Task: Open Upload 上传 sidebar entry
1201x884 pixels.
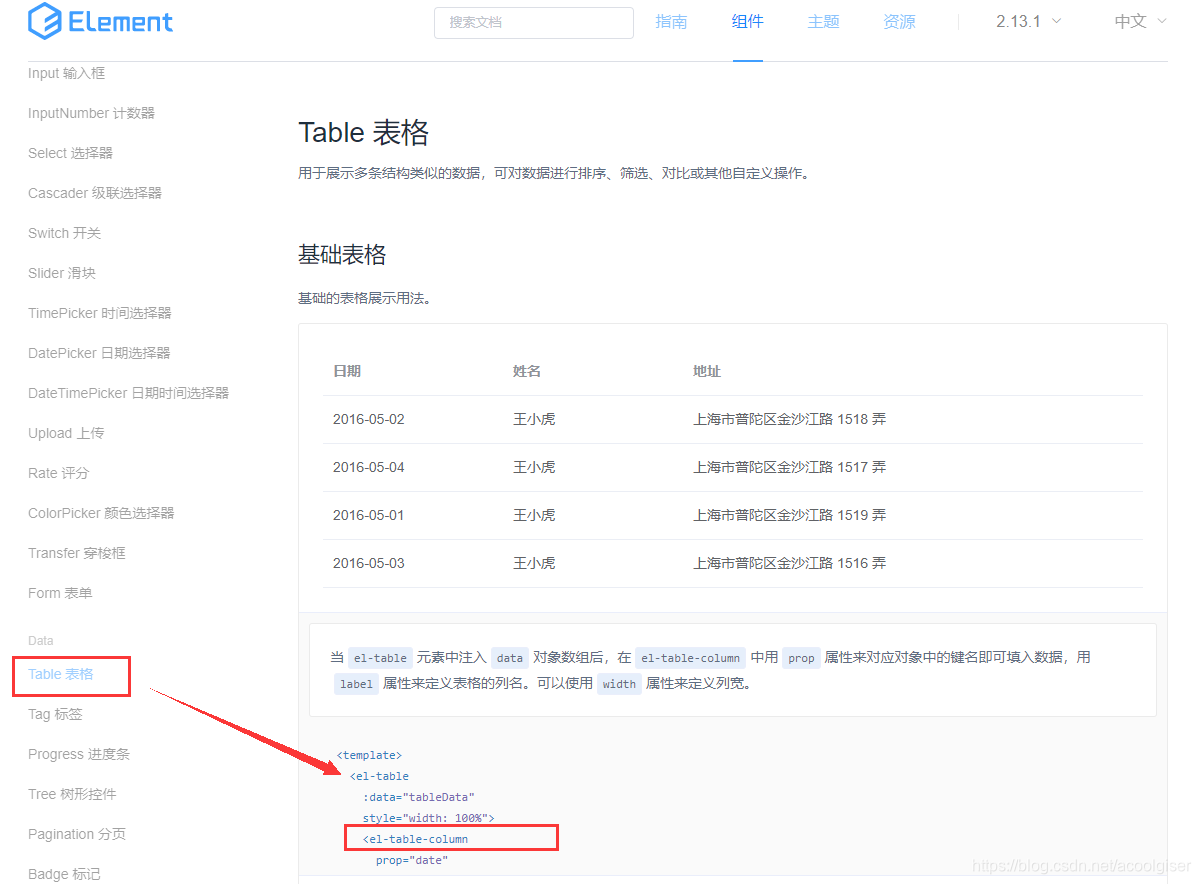Action: pyautogui.click(x=66, y=433)
